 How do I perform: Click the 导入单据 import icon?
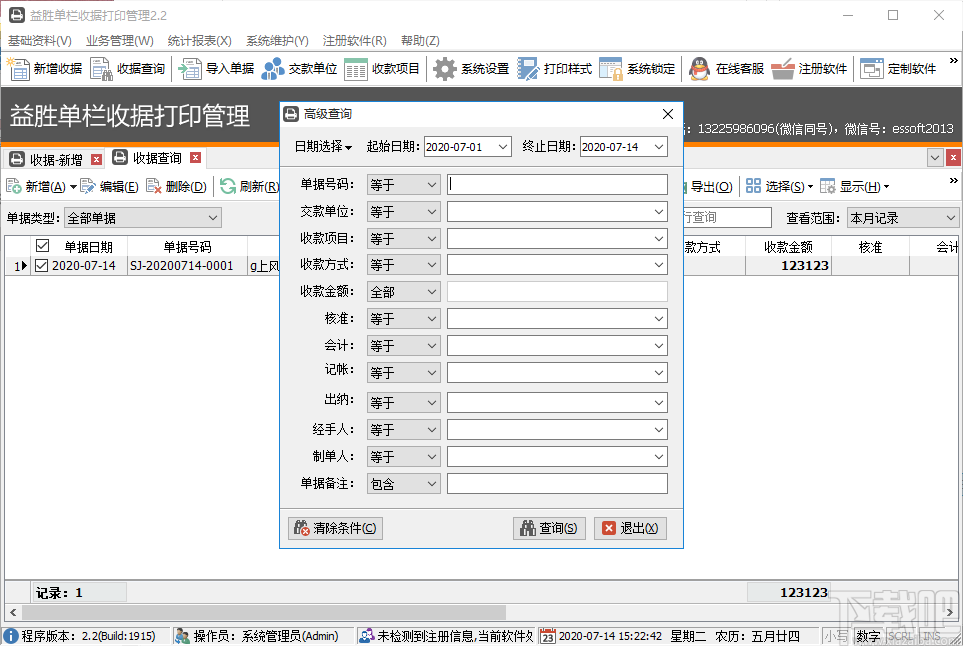click(x=215, y=68)
